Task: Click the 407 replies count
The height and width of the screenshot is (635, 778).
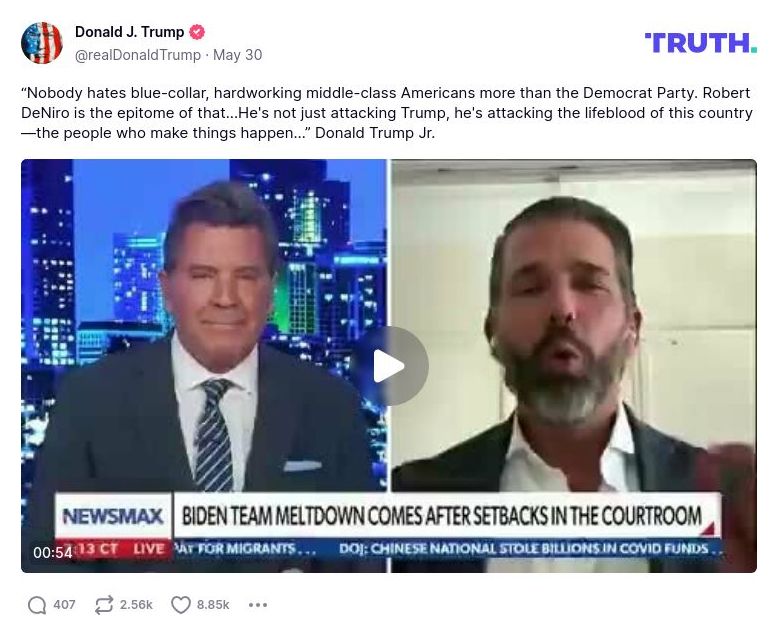Action: [x=65, y=605]
